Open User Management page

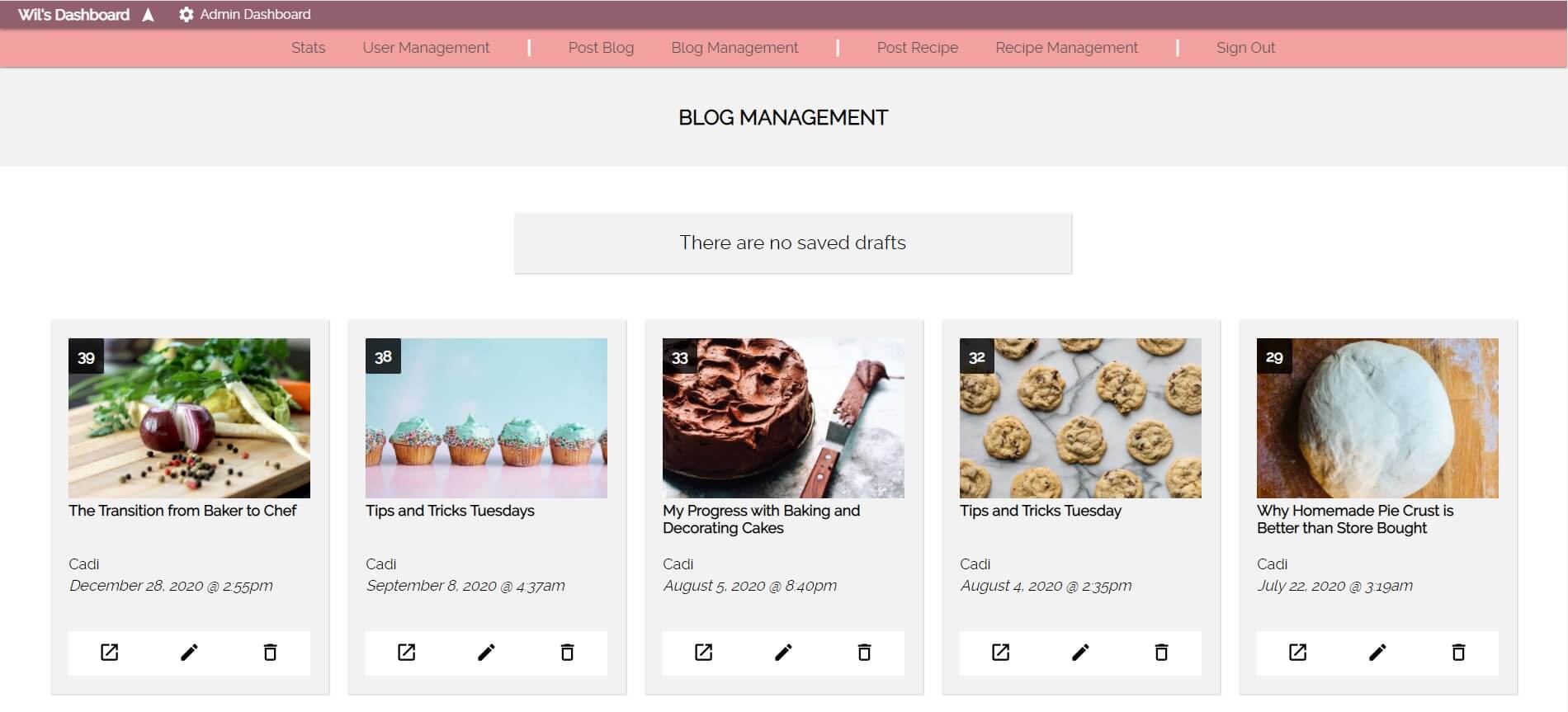pyautogui.click(x=426, y=48)
